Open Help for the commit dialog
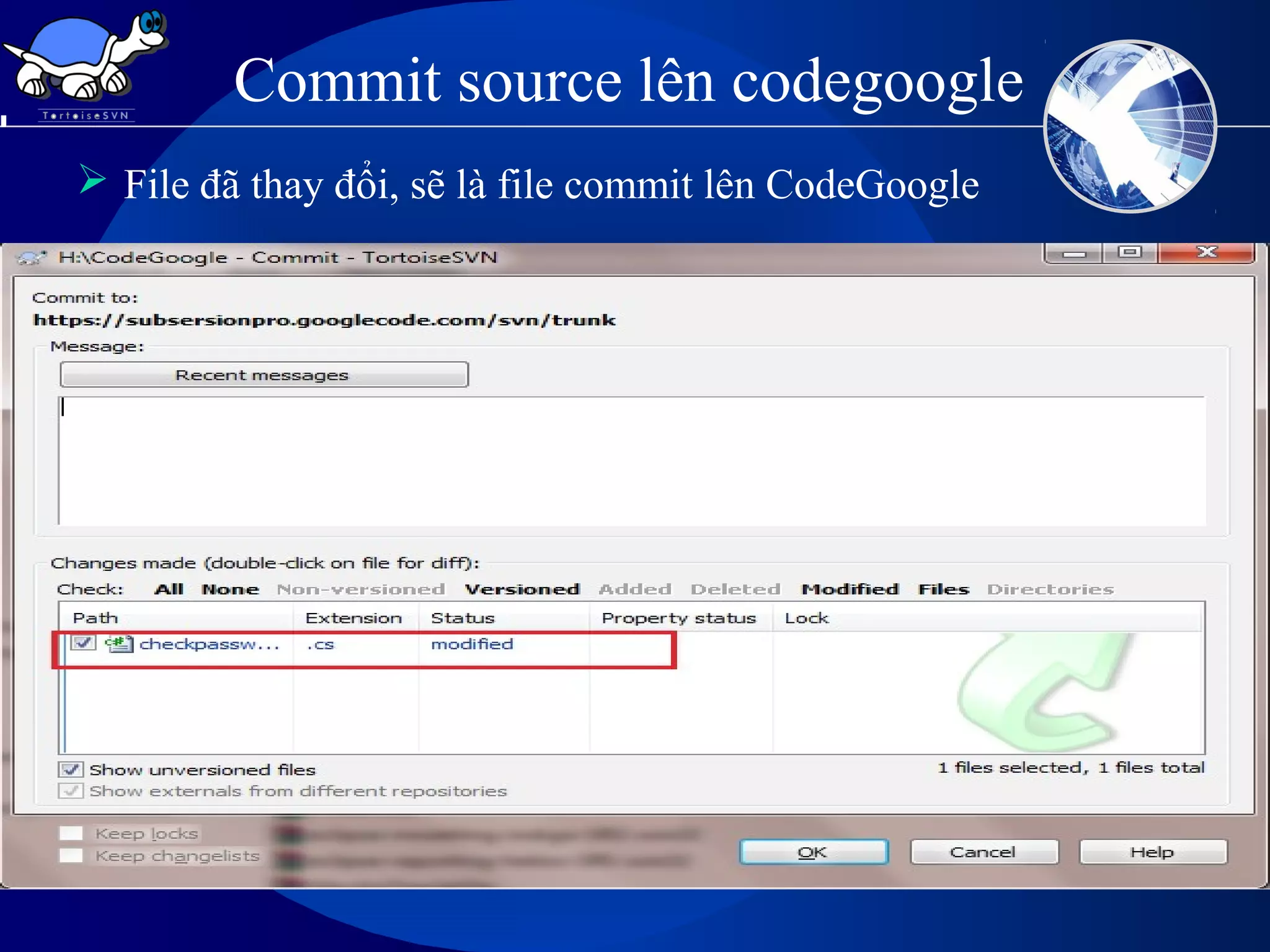The width and height of the screenshot is (1270, 952). [x=1153, y=852]
